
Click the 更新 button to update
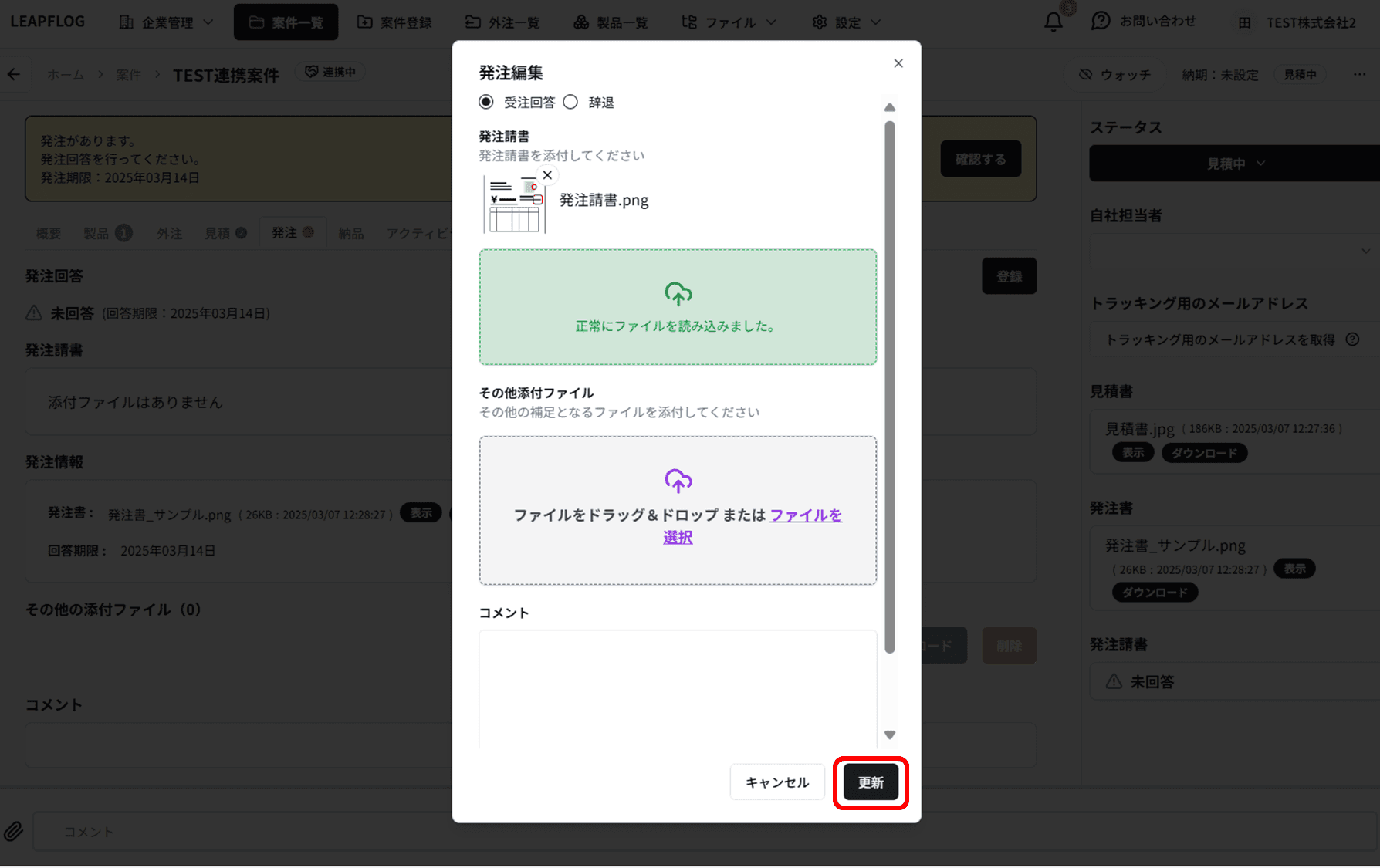[871, 782]
